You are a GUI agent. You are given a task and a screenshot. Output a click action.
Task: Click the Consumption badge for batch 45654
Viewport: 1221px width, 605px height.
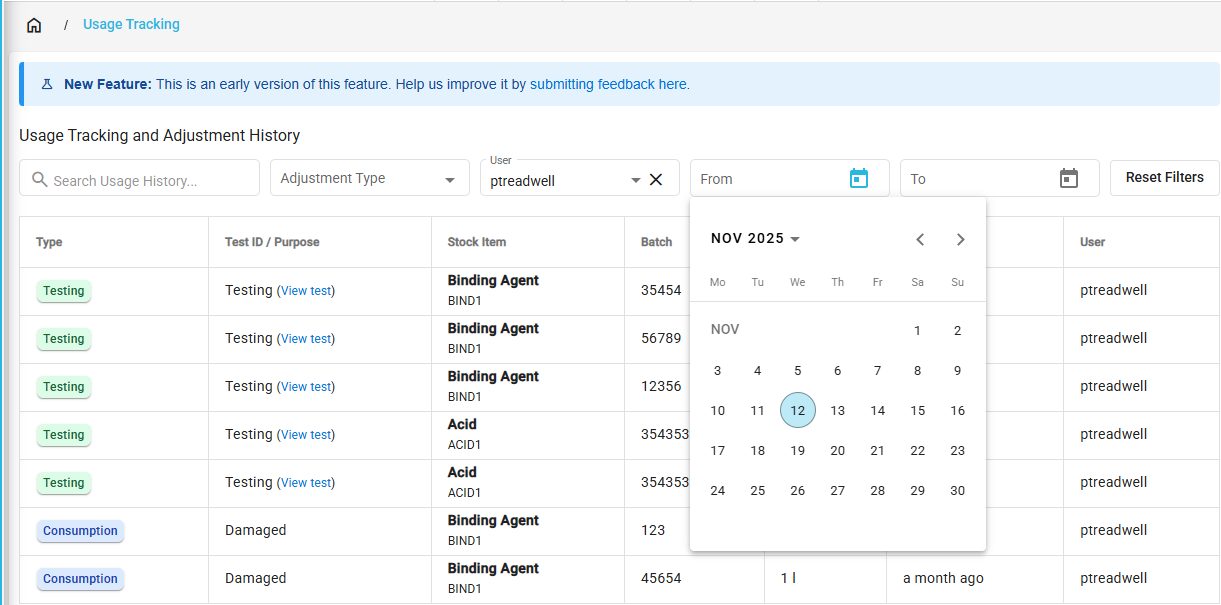click(x=80, y=579)
